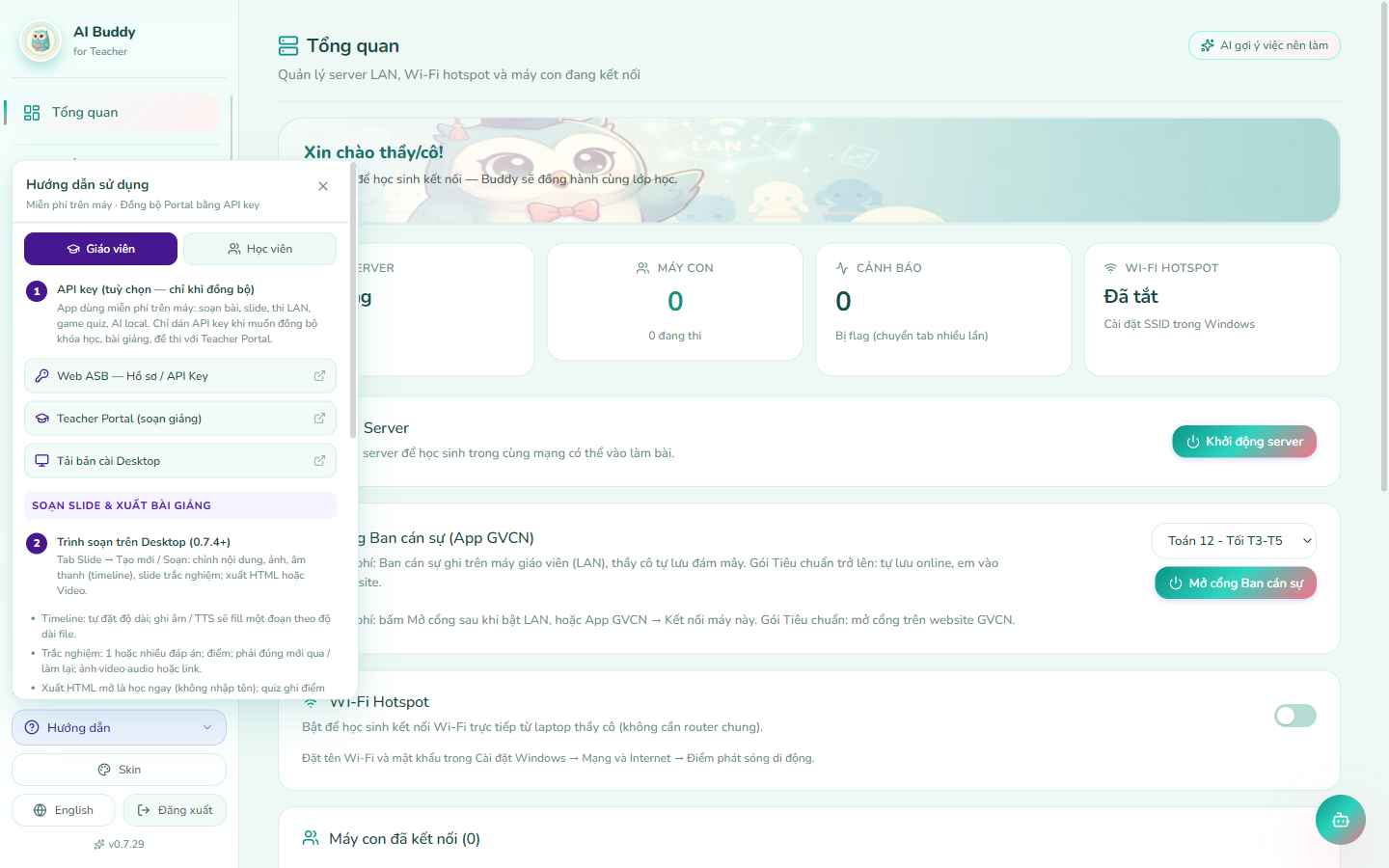Screen dimensions: 1389x868
Task: Click Mở cổng Ban cán sự button
Action: point(1236,583)
